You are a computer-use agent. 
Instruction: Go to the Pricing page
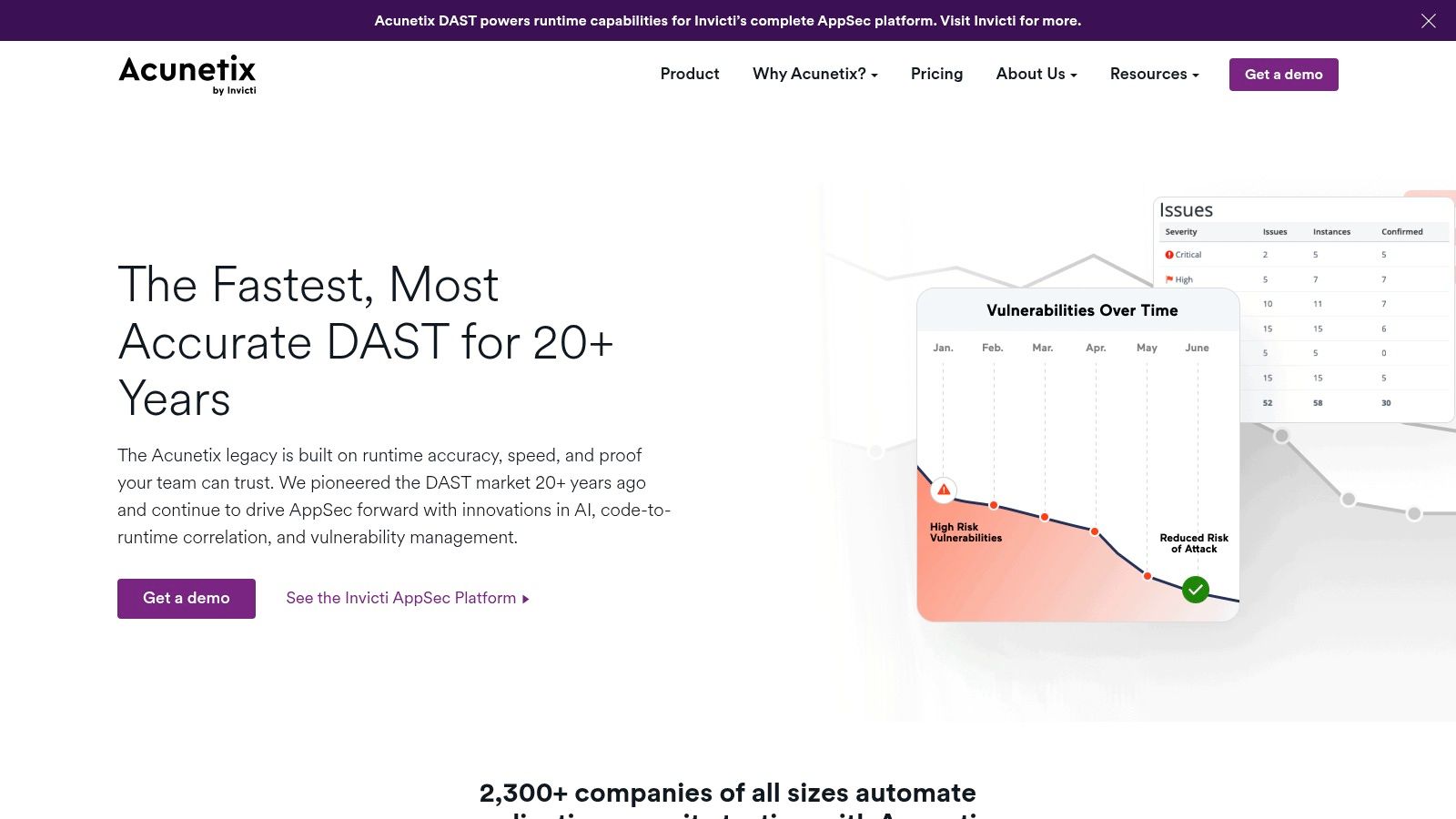click(x=936, y=74)
